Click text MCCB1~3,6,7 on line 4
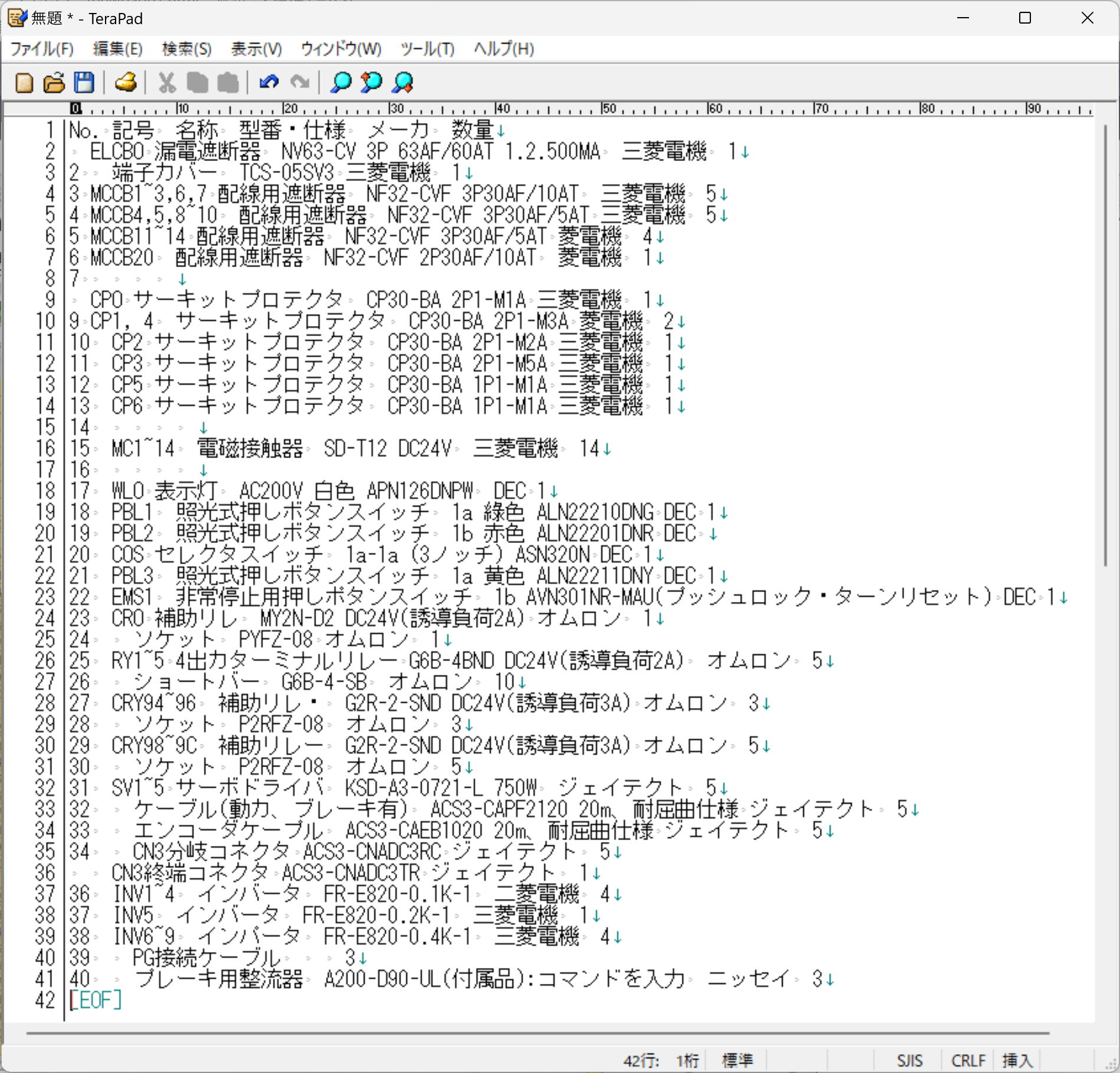This screenshot has height=1073, width=1120. click(x=149, y=193)
